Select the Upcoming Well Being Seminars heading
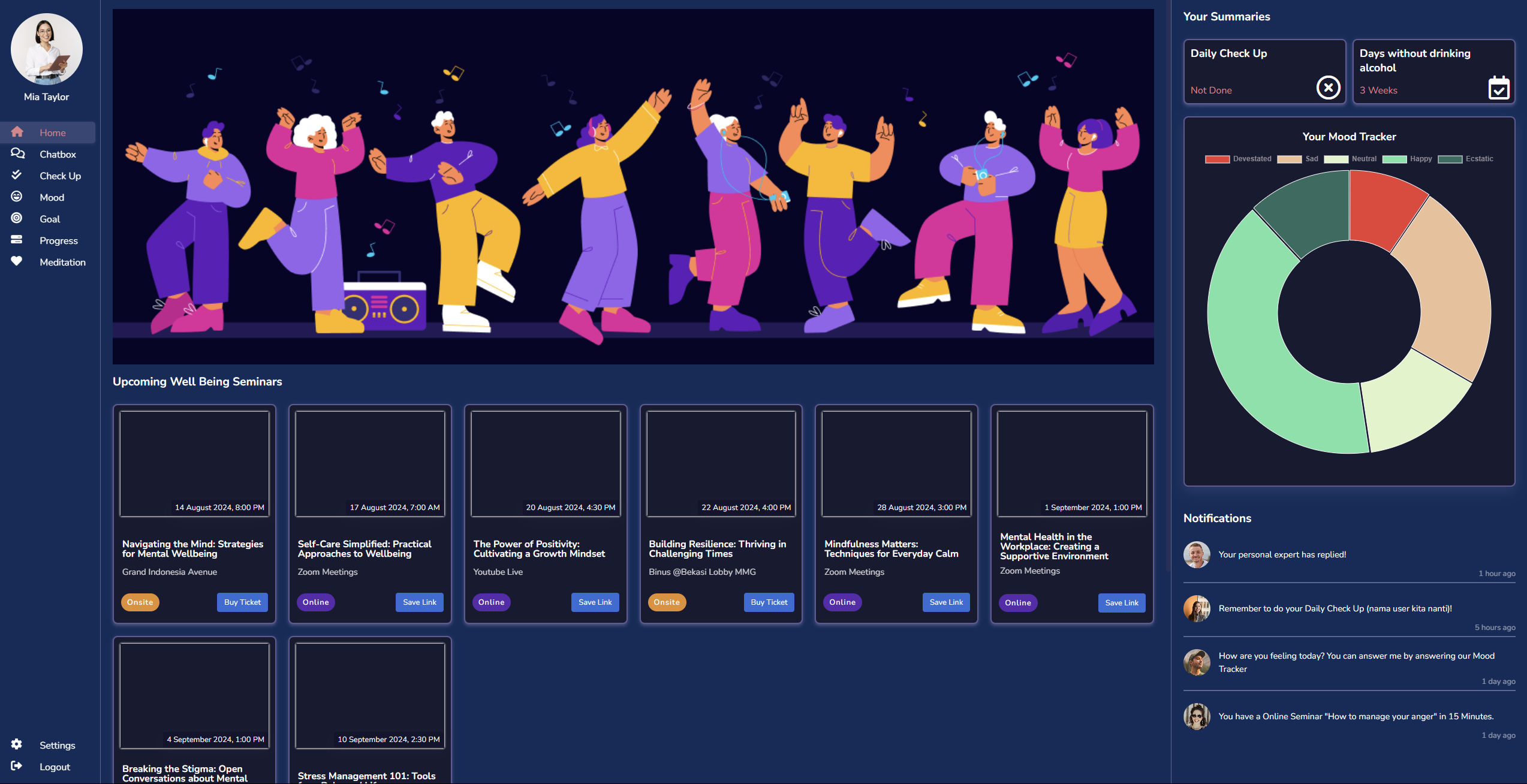Image resolution: width=1527 pixels, height=784 pixels. pos(197,381)
